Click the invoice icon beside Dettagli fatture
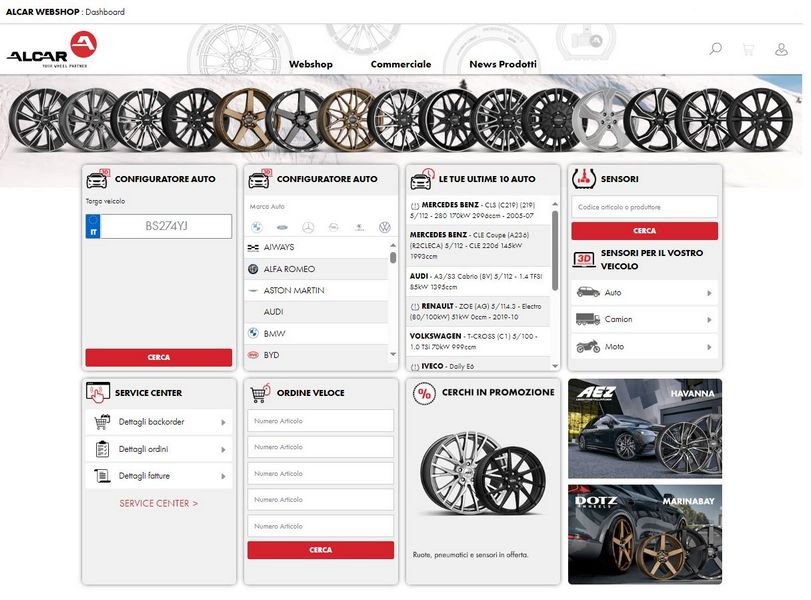This screenshot has height=600, width=811. click(102, 476)
